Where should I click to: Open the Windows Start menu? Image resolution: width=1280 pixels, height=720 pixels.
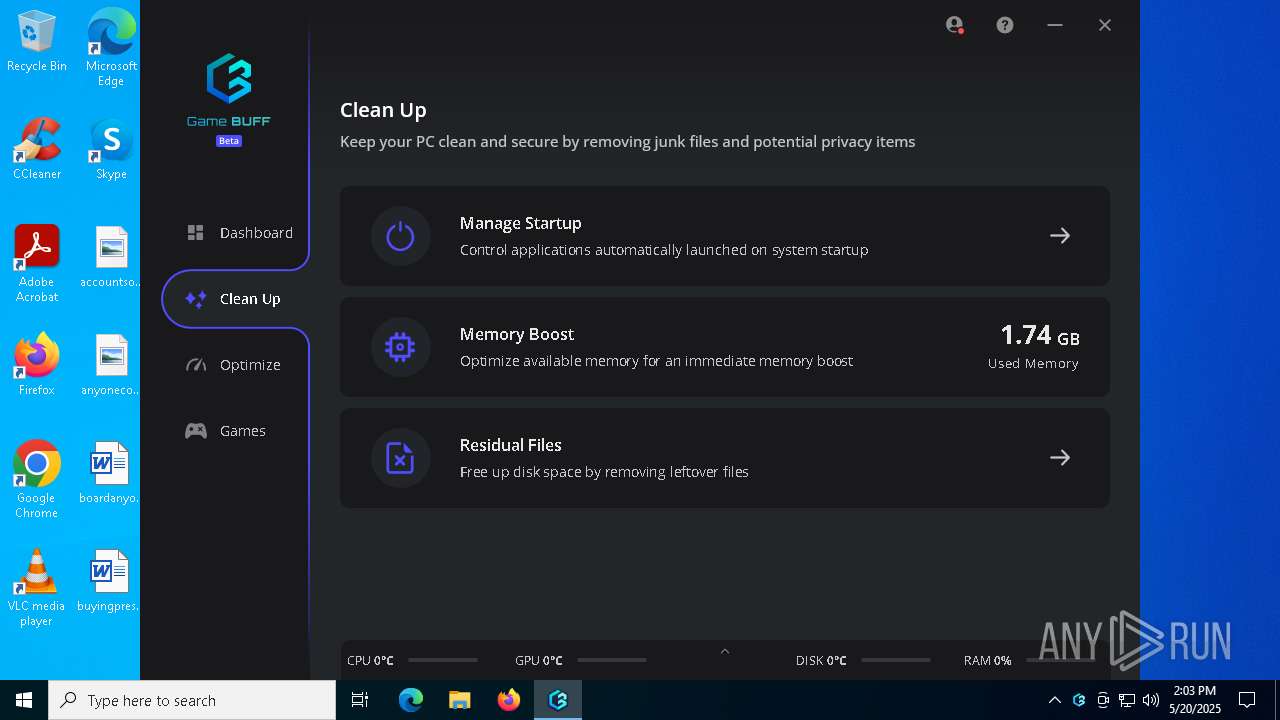coord(24,700)
